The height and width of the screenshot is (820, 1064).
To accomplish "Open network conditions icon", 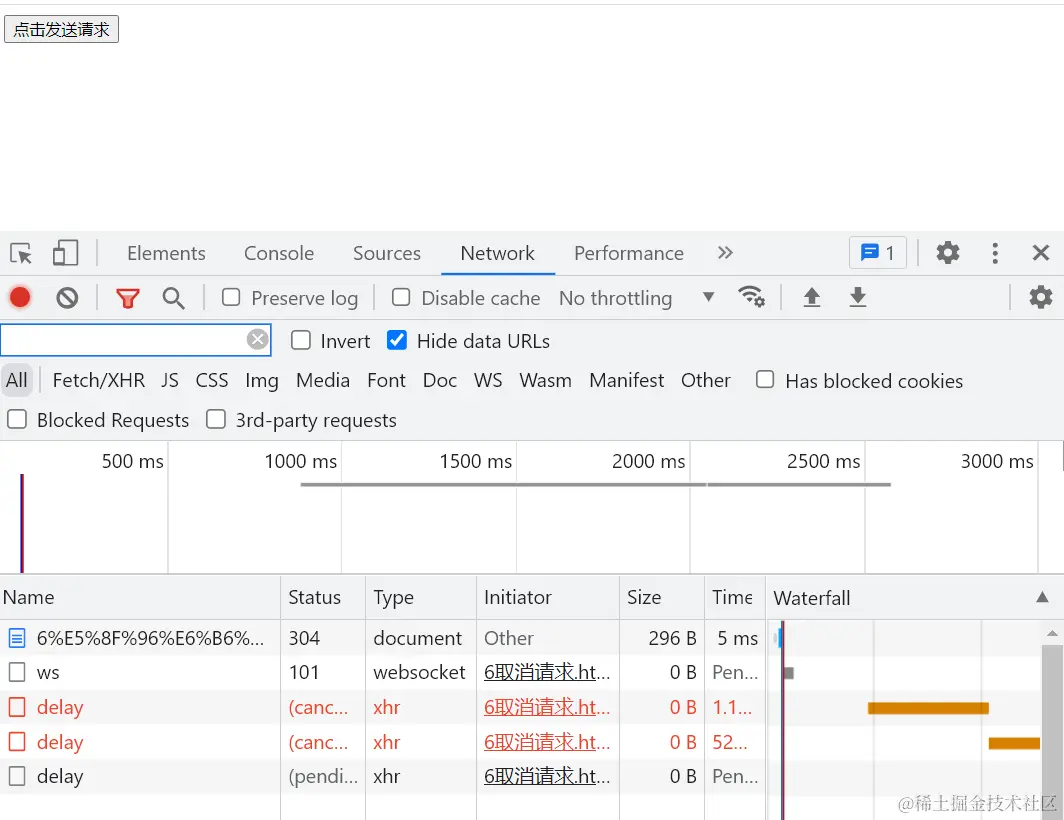I will (751, 297).
